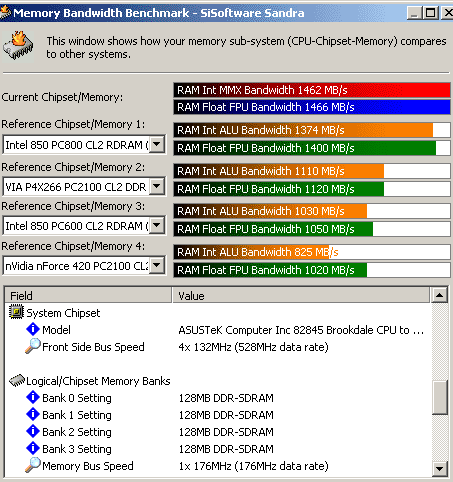
Task: Click the info icon beside Bank 0 Setting
Action: 33,397
